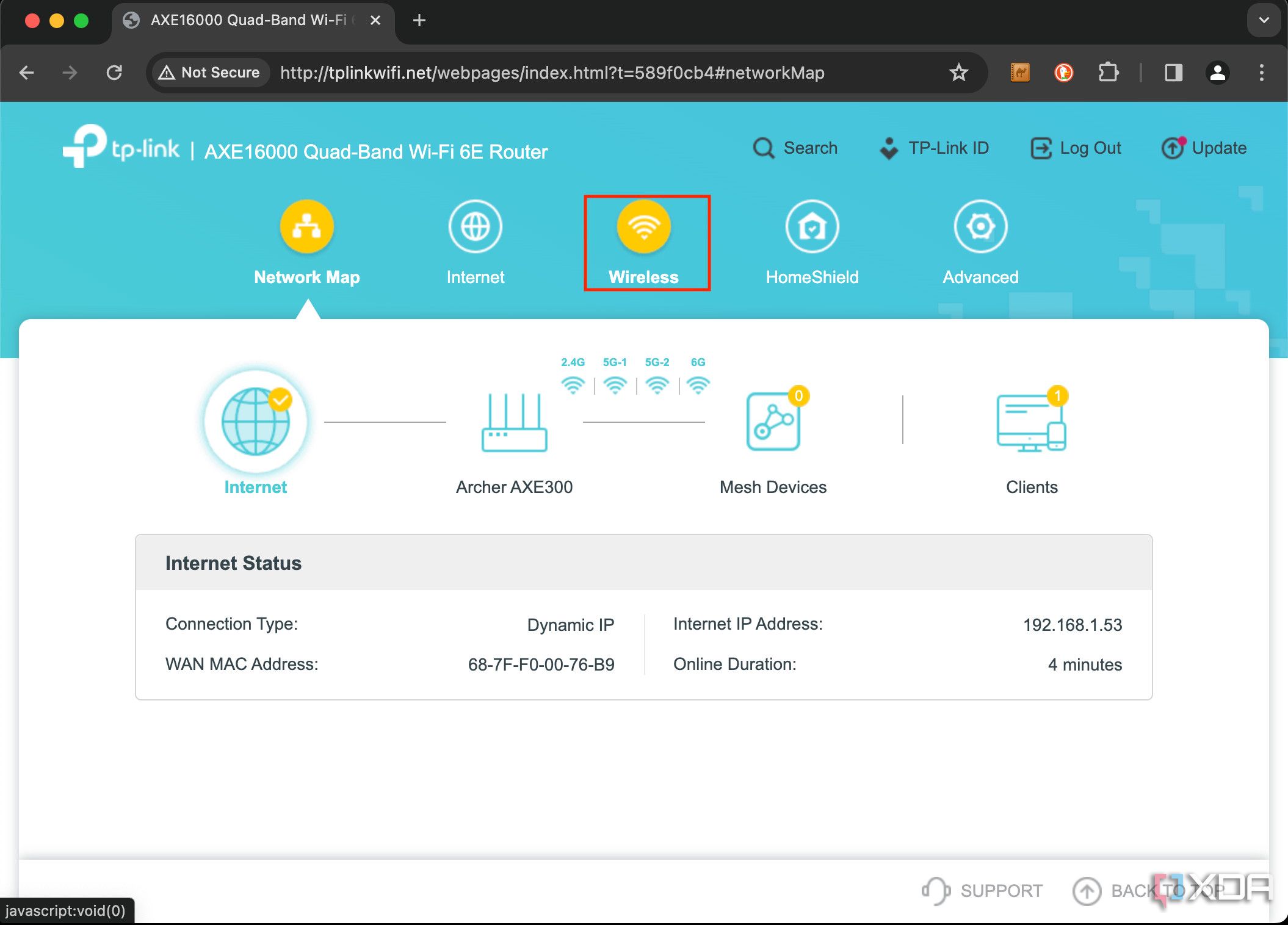This screenshot has height=925, width=1288.
Task: Click Log Out in header
Action: click(1076, 148)
